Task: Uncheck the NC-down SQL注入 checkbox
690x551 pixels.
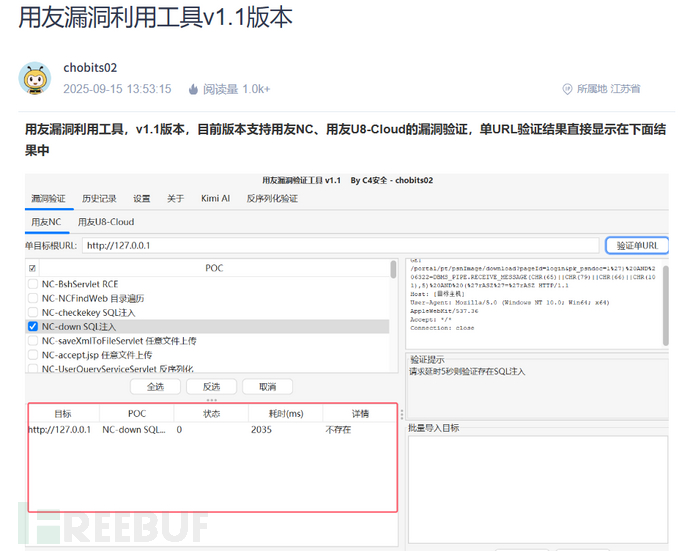Action: [x=33, y=326]
